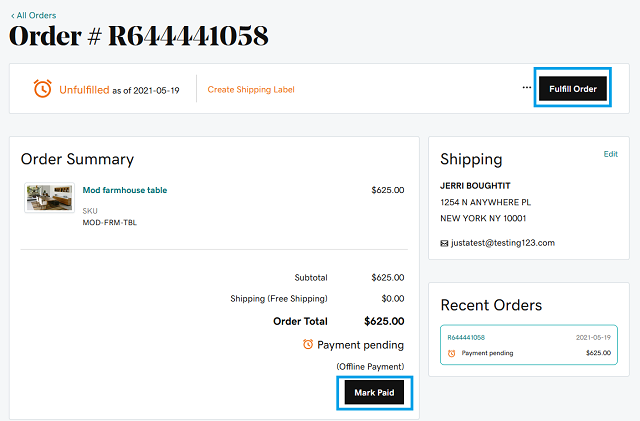Click the Fulfill Order button
The image size is (640, 421).
tap(573, 89)
